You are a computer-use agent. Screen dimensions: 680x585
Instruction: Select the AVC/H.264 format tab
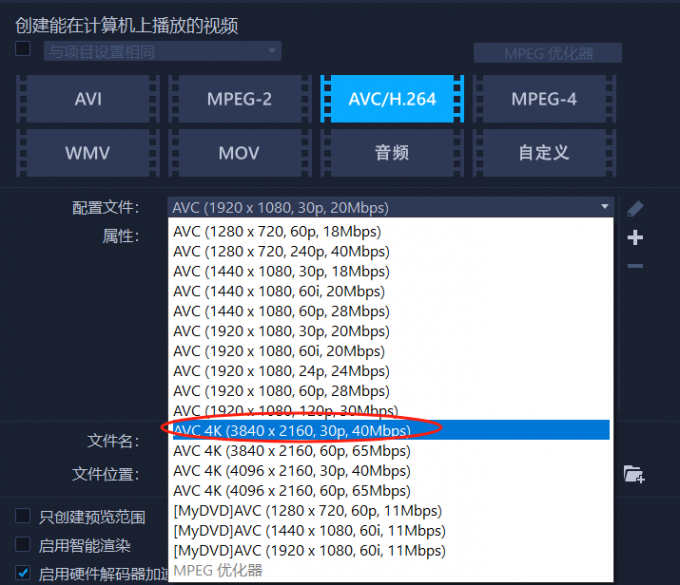click(392, 99)
